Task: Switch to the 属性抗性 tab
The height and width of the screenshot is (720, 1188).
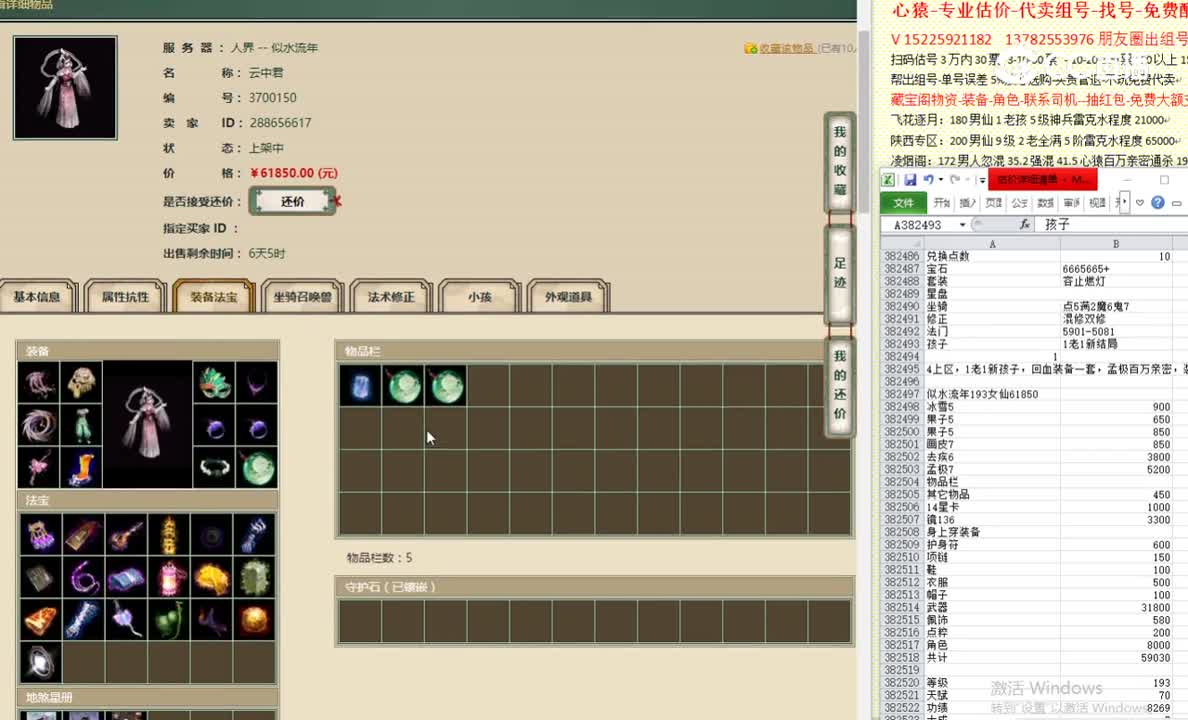Action: click(x=125, y=297)
